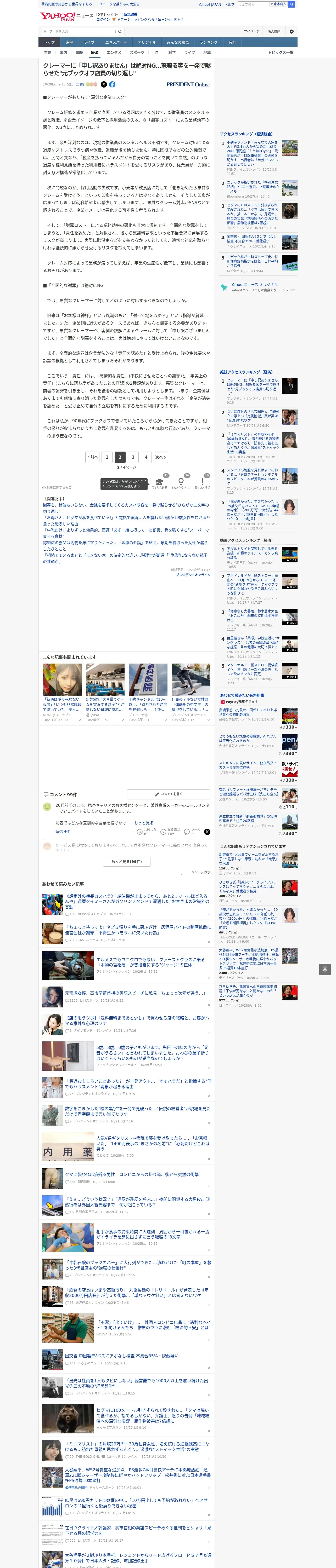Click the ログイン link
The height and width of the screenshot is (1568, 336).
(x=103, y=20)
